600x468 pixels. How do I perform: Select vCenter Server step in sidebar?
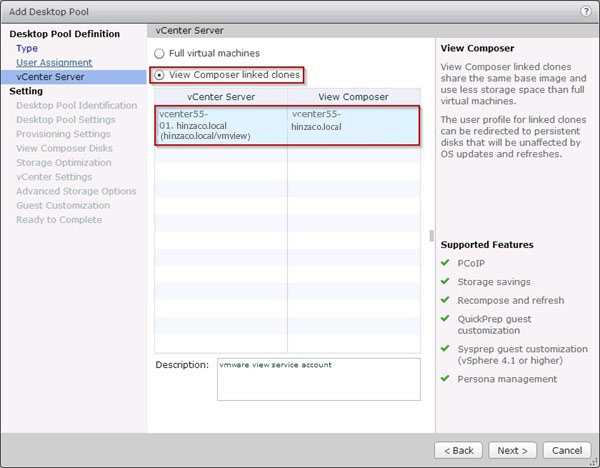[x=50, y=76]
